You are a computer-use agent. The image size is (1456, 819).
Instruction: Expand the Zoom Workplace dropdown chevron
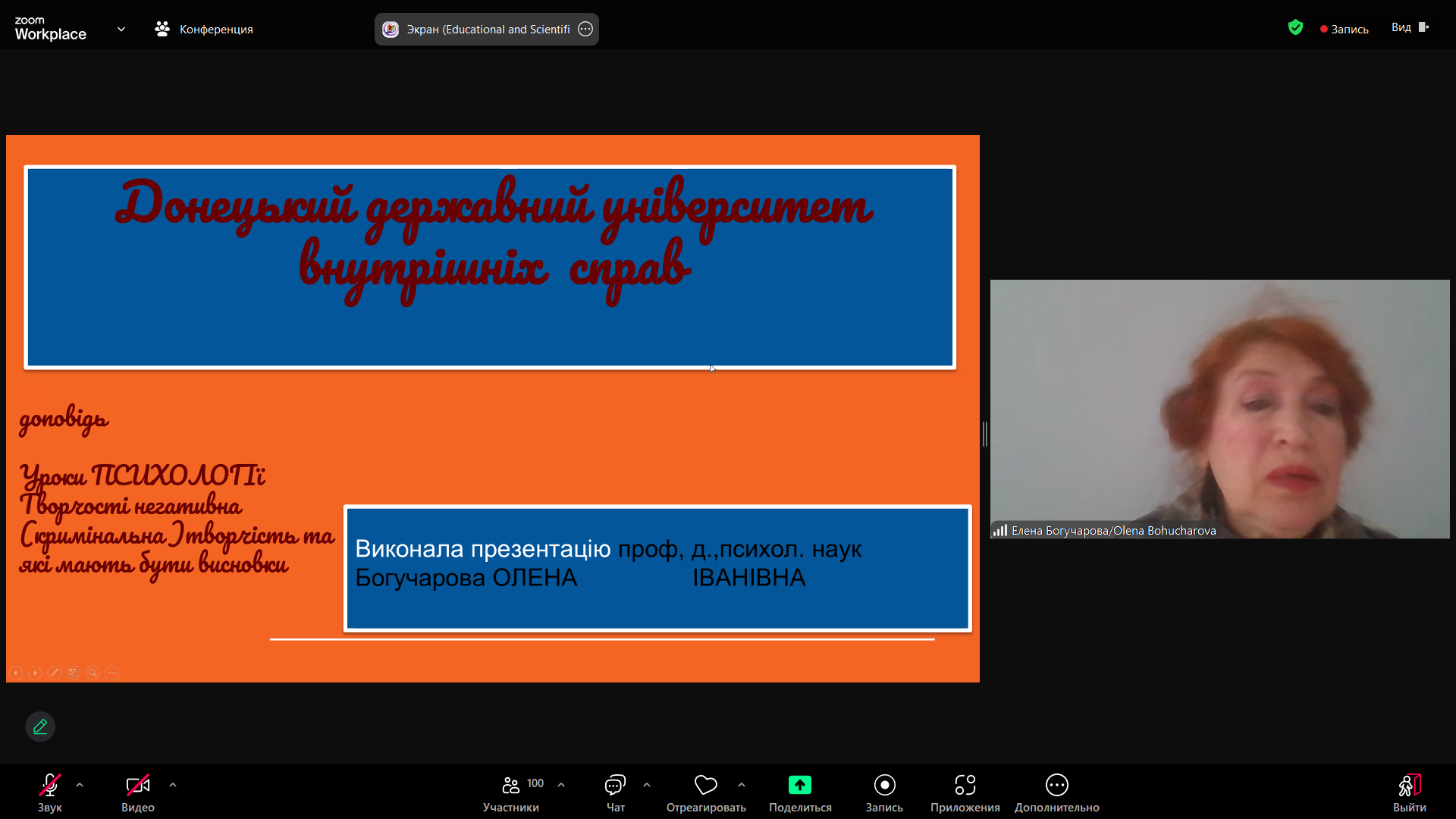click(x=121, y=29)
